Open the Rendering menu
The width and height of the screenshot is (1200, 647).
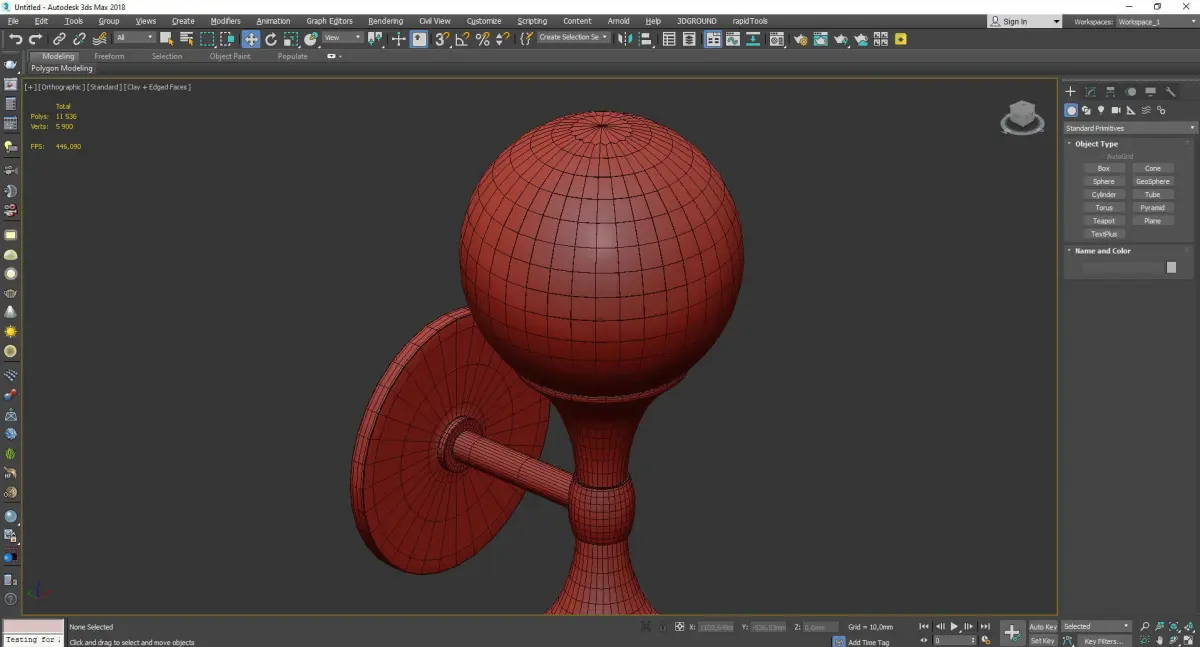(x=385, y=21)
